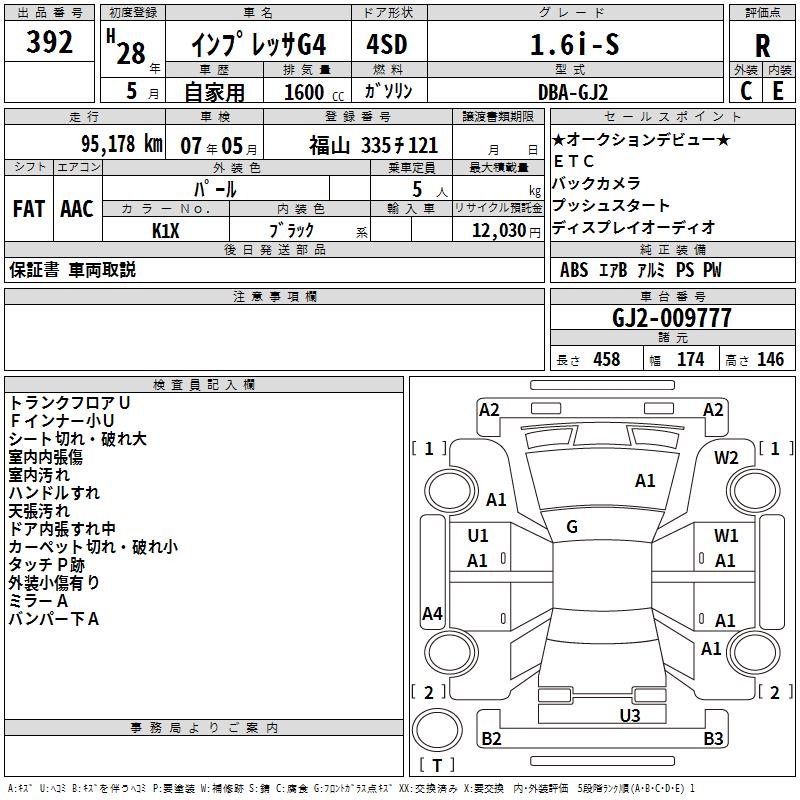Click the spare tire circle above [T]
This screenshot has width=800, height=800.
437,730
